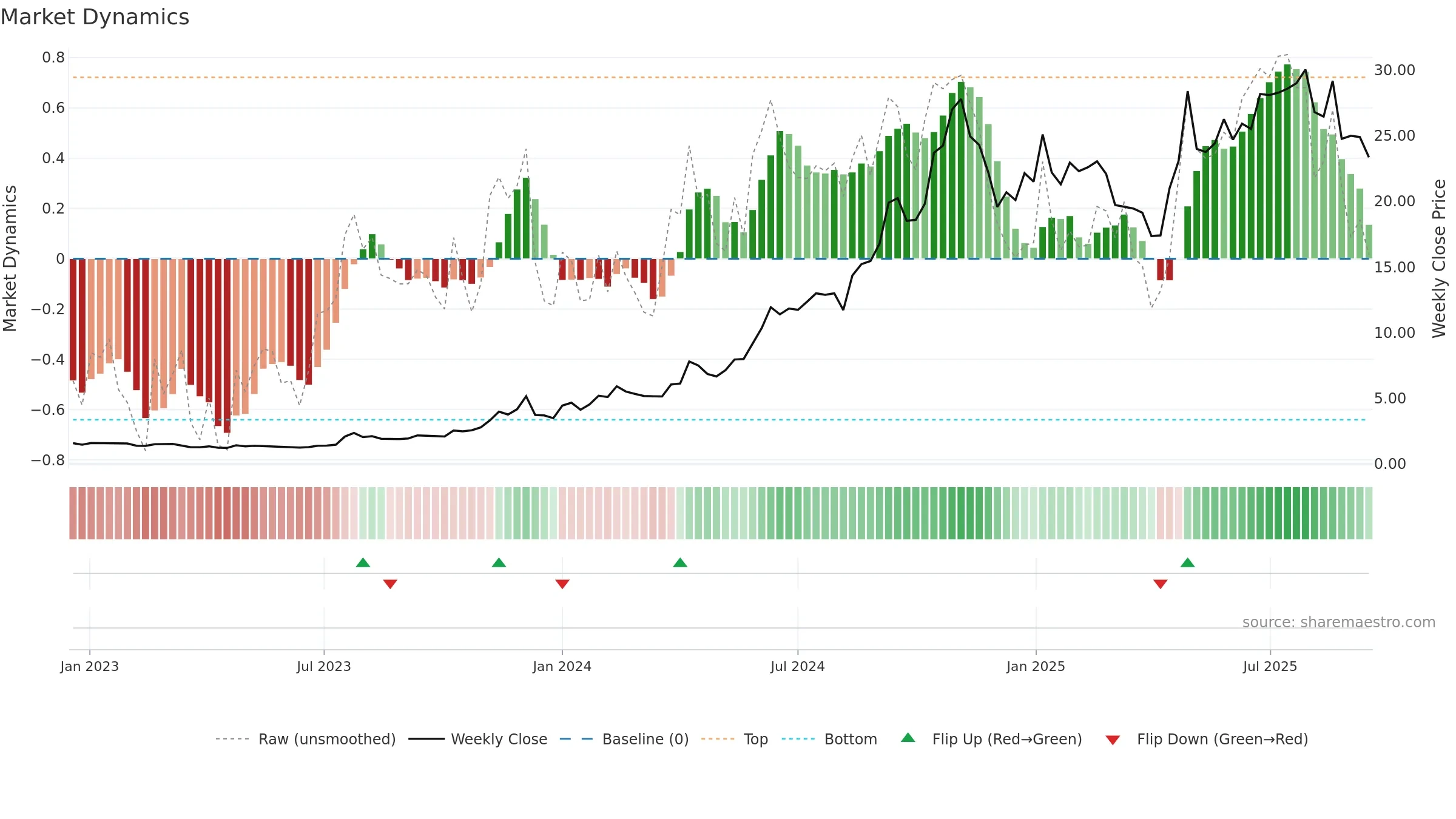Image resolution: width=1456 pixels, height=819 pixels.
Task: Toggle the Baseline (0) legend entry
Action: 624,739
